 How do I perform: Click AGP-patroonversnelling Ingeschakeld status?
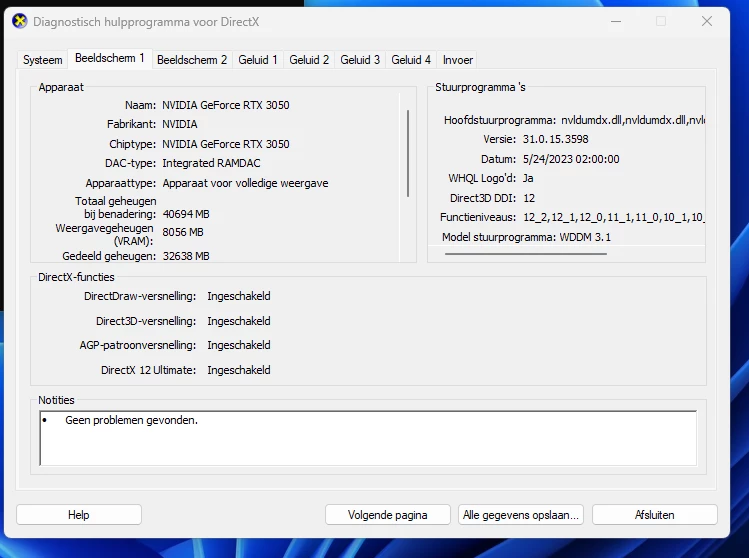[x=239, y=345]
